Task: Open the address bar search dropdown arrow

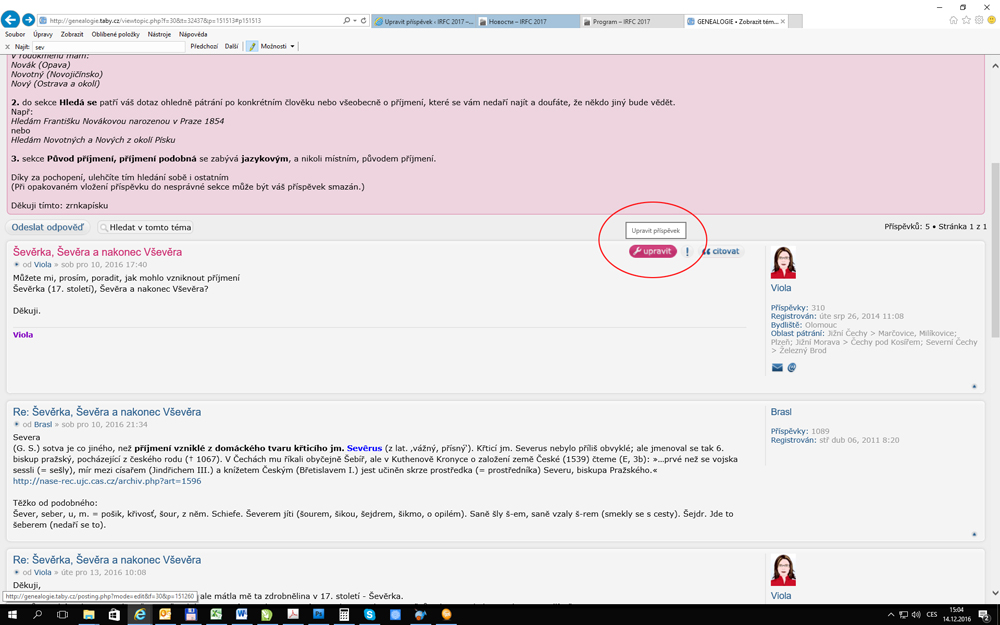Action: point(354,20)
